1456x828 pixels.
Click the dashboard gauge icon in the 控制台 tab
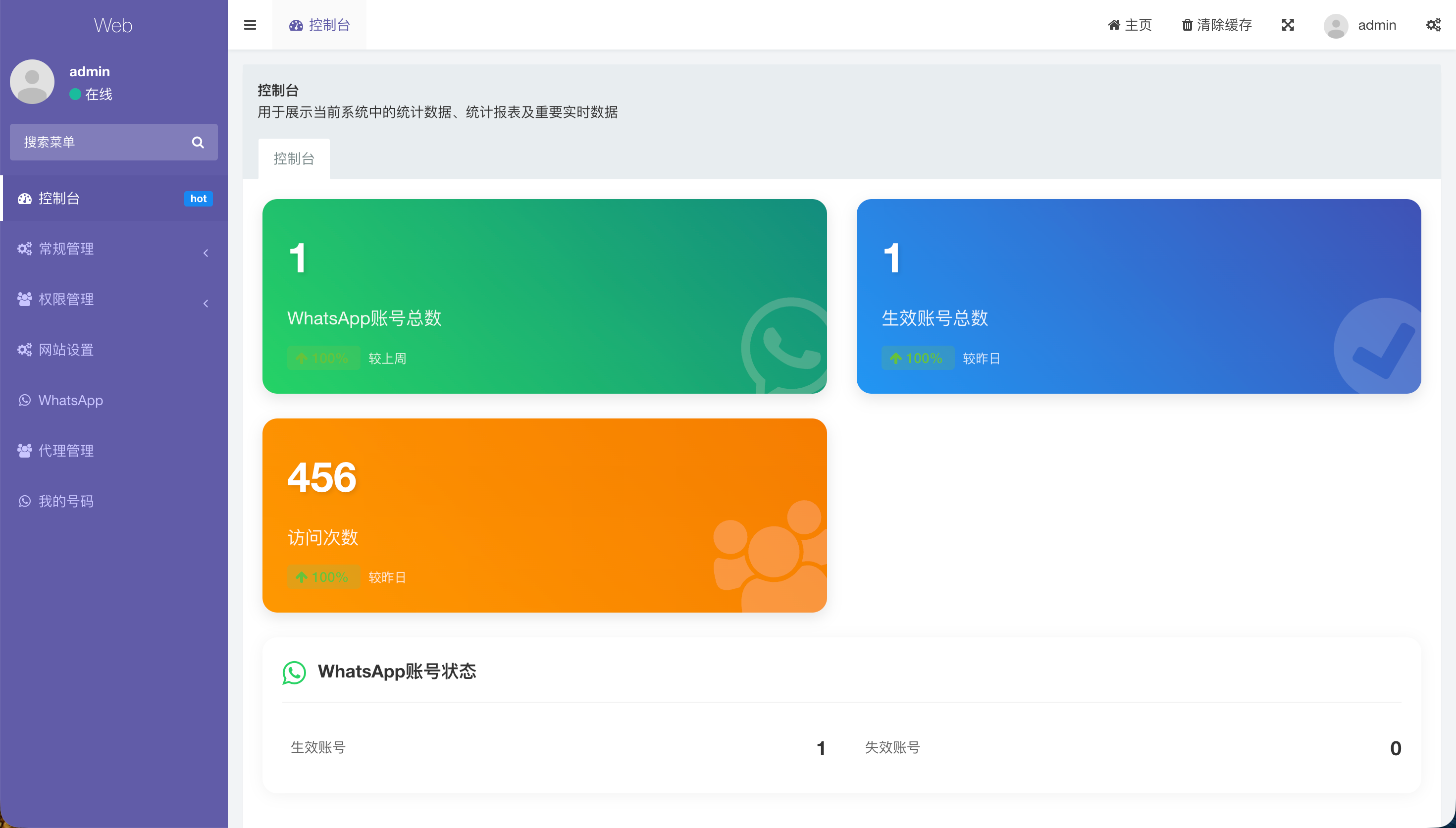[296, 25]
